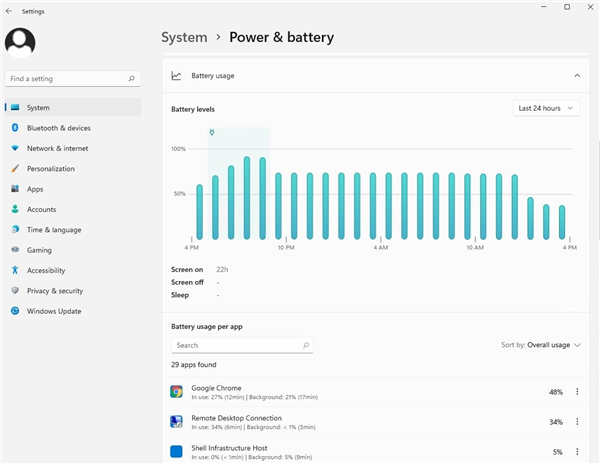
Task: Collapse the Battery usage section
Action: [x=577, y=75]
